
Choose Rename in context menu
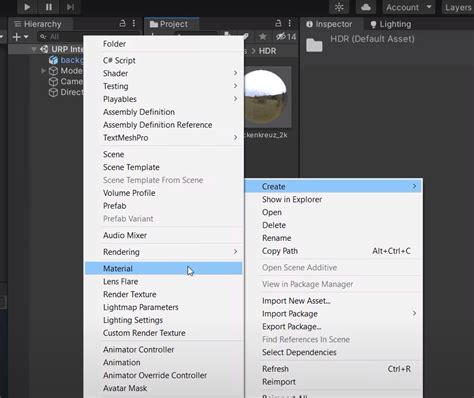click(x=333, y=238)
